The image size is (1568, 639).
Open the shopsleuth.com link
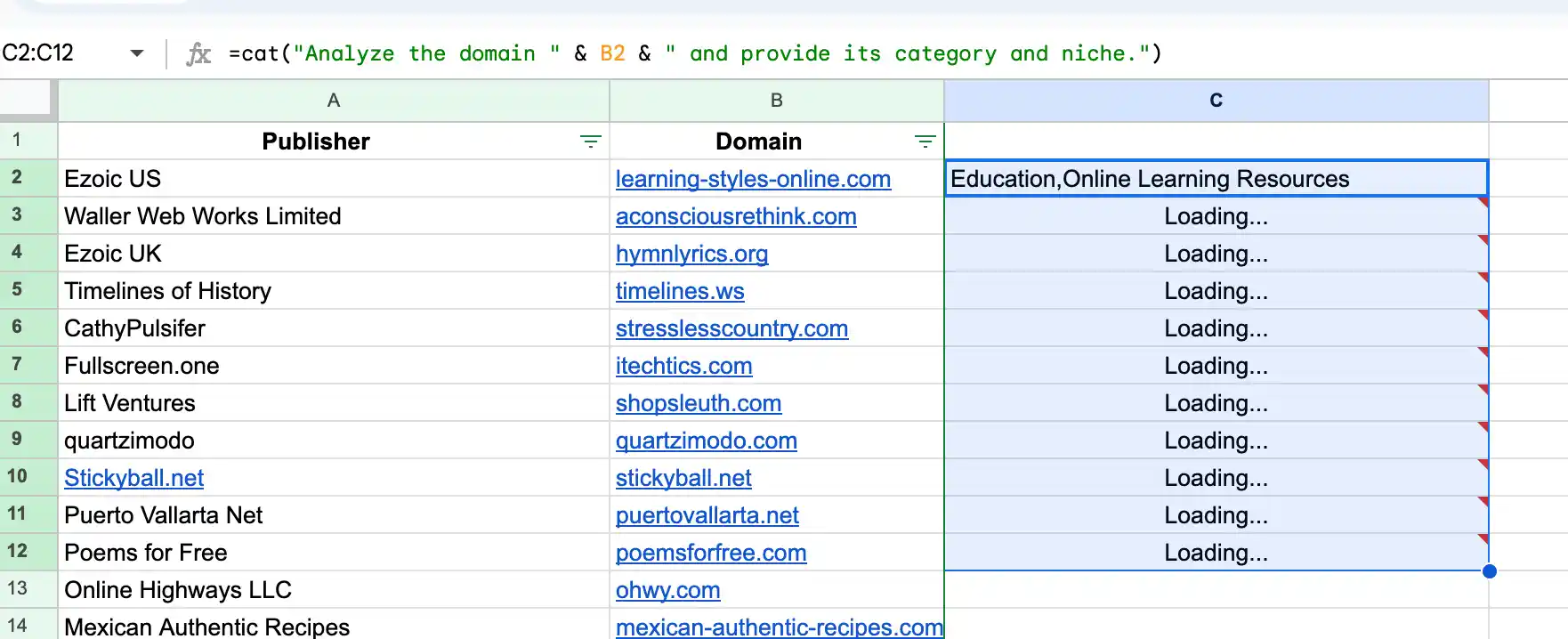699,403
